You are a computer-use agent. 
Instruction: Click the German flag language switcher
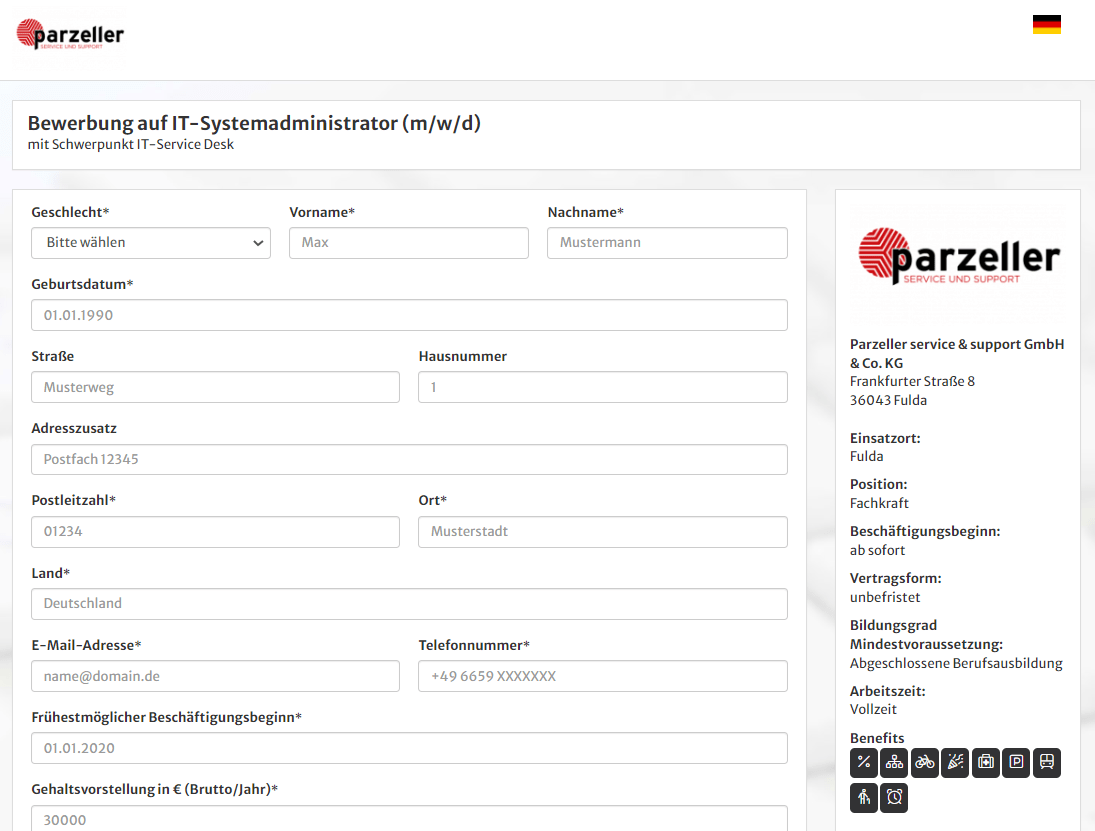(x=1048, y=23)
